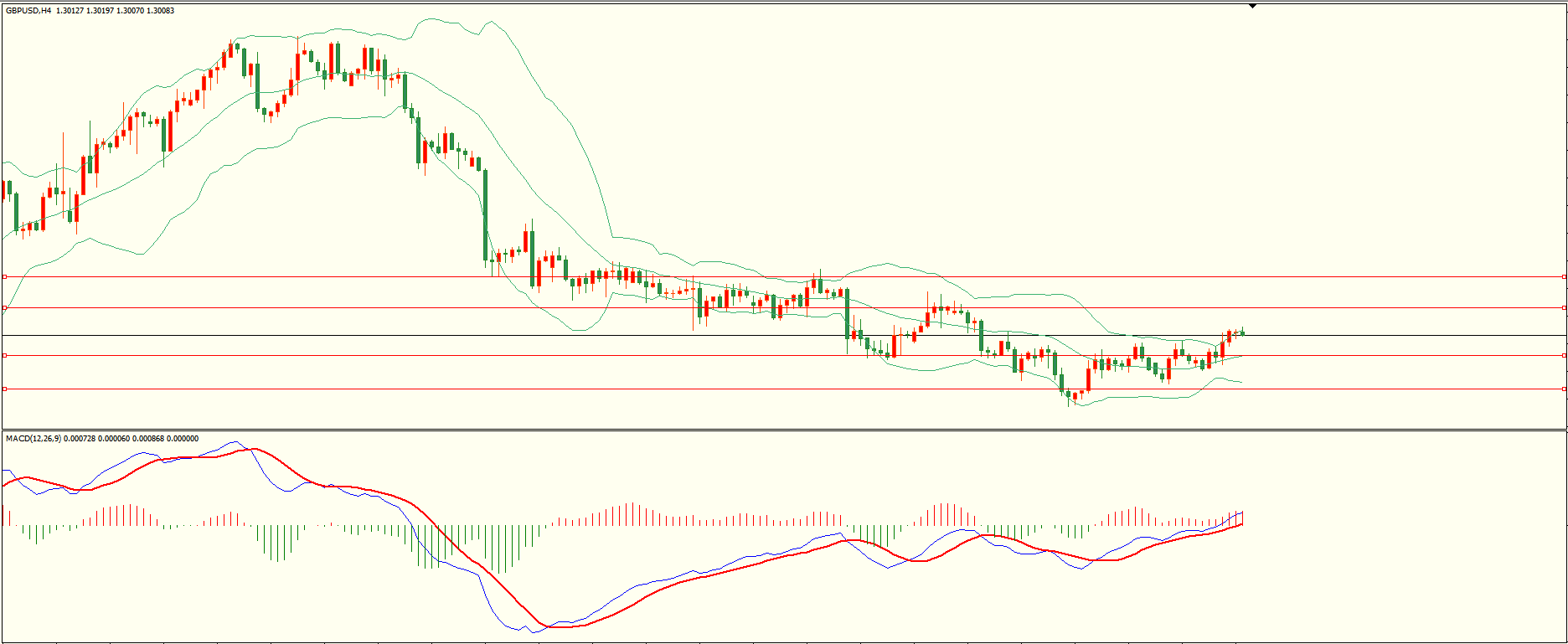This screenshot has width=1568, height=644.
Task: Click left handle of second red horizontal line
Action: pyautogui.click(x=4, y=308)
